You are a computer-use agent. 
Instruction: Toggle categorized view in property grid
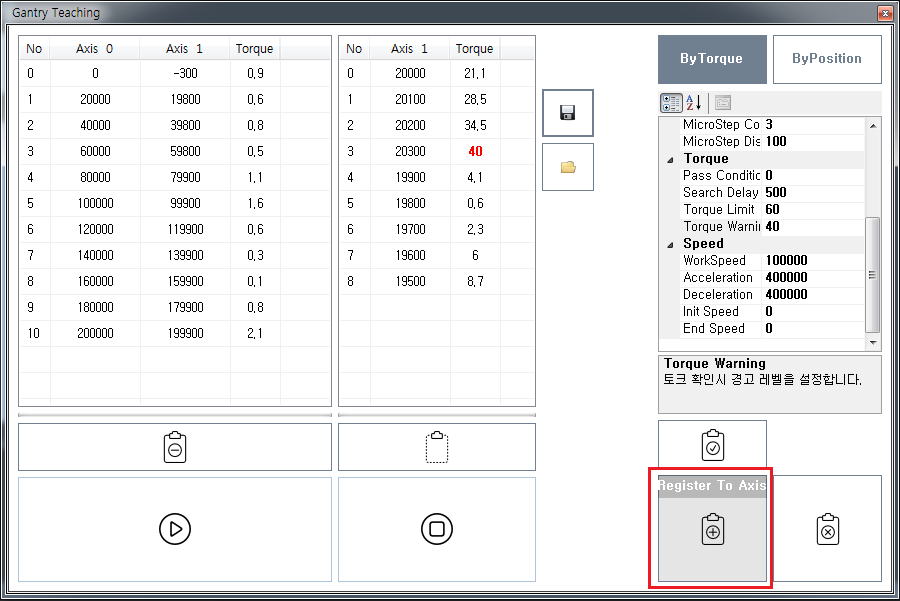(x=672, y=103)
